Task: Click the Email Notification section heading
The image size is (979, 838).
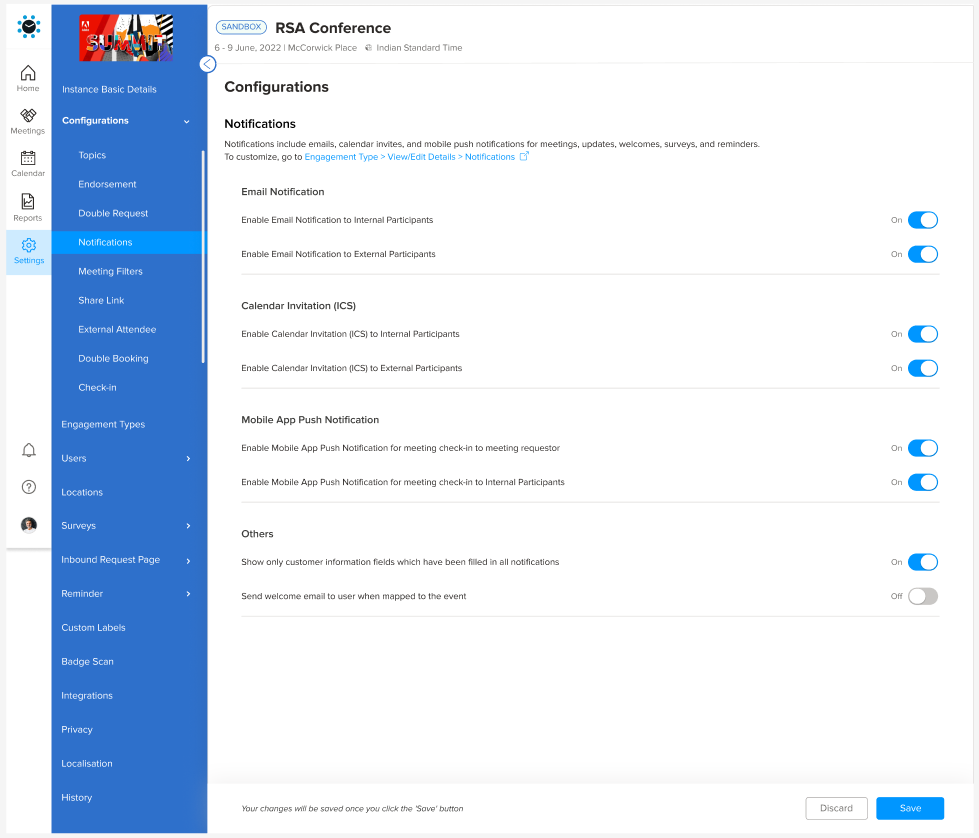Action: click(x=283, y=192)
